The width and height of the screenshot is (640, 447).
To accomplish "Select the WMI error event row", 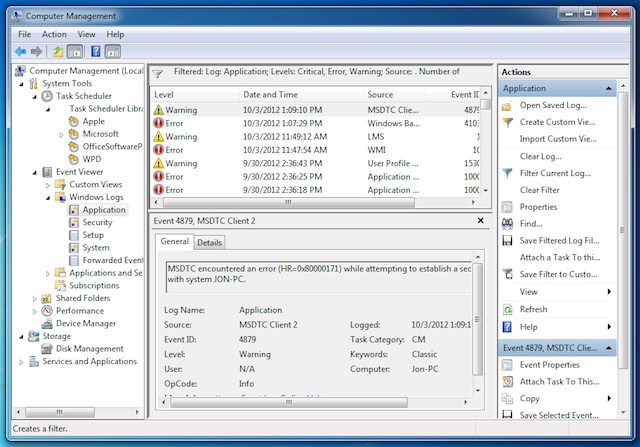I will click(316, 150).
